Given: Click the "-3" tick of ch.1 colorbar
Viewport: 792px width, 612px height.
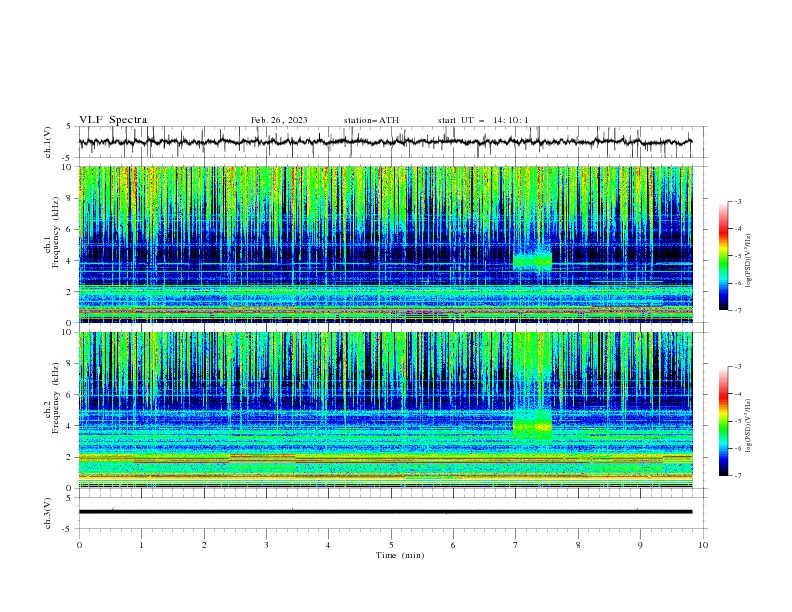Looking at the screenshot, I should coord(737,201).
